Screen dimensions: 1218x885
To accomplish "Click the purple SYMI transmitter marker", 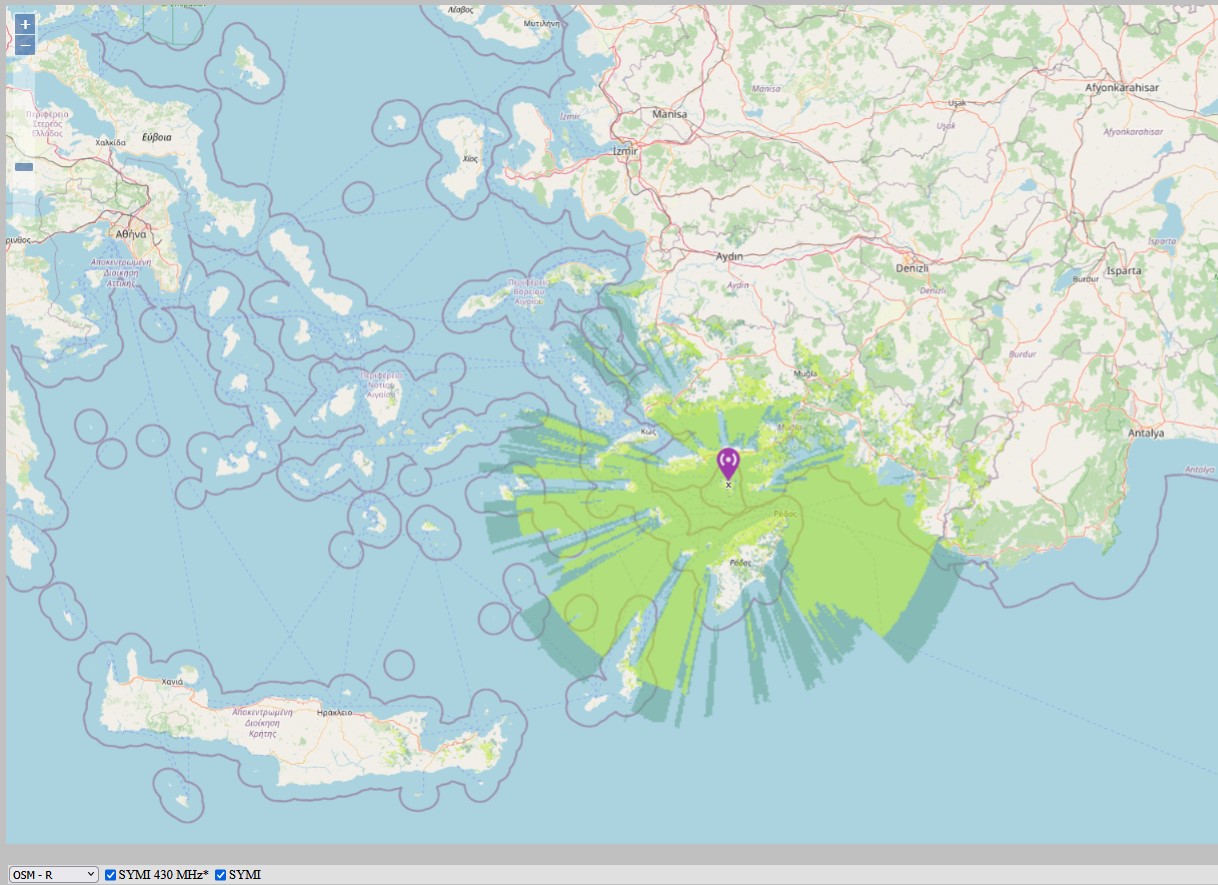I will [x=728, y=464].
